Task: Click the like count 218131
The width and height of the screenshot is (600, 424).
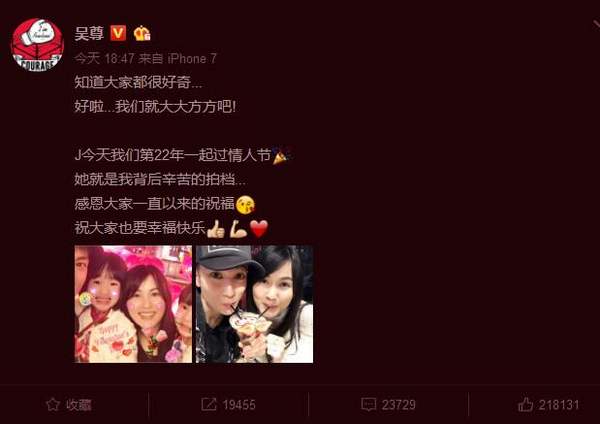Action: 559,405
